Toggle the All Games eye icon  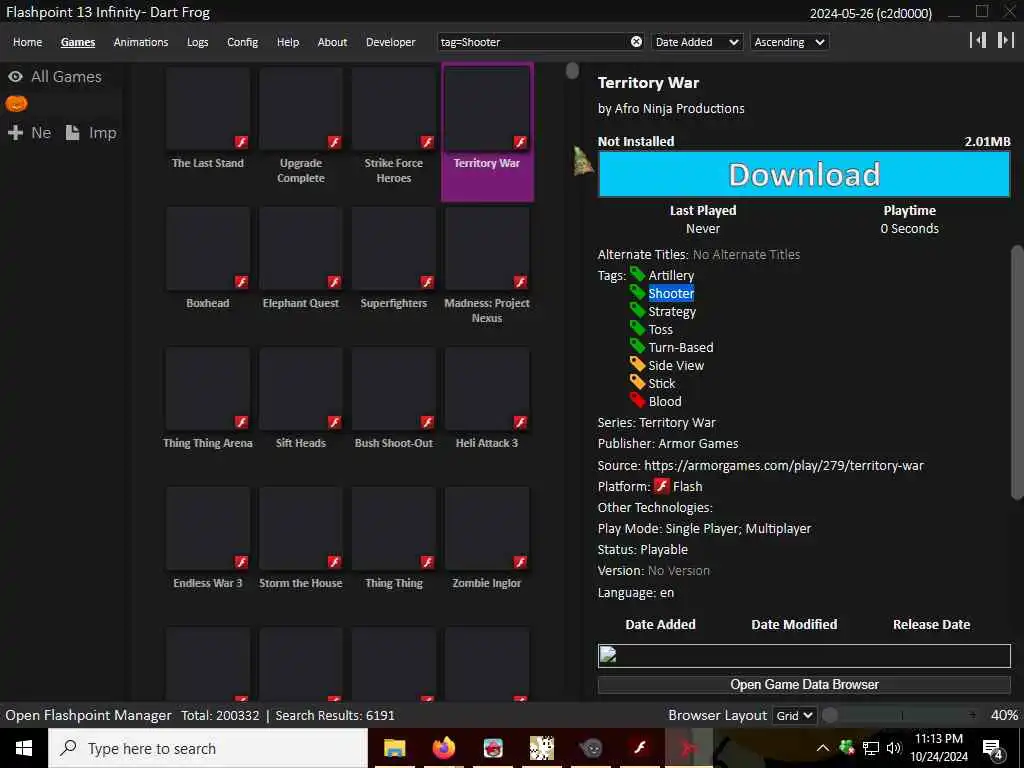coord(16,76)
